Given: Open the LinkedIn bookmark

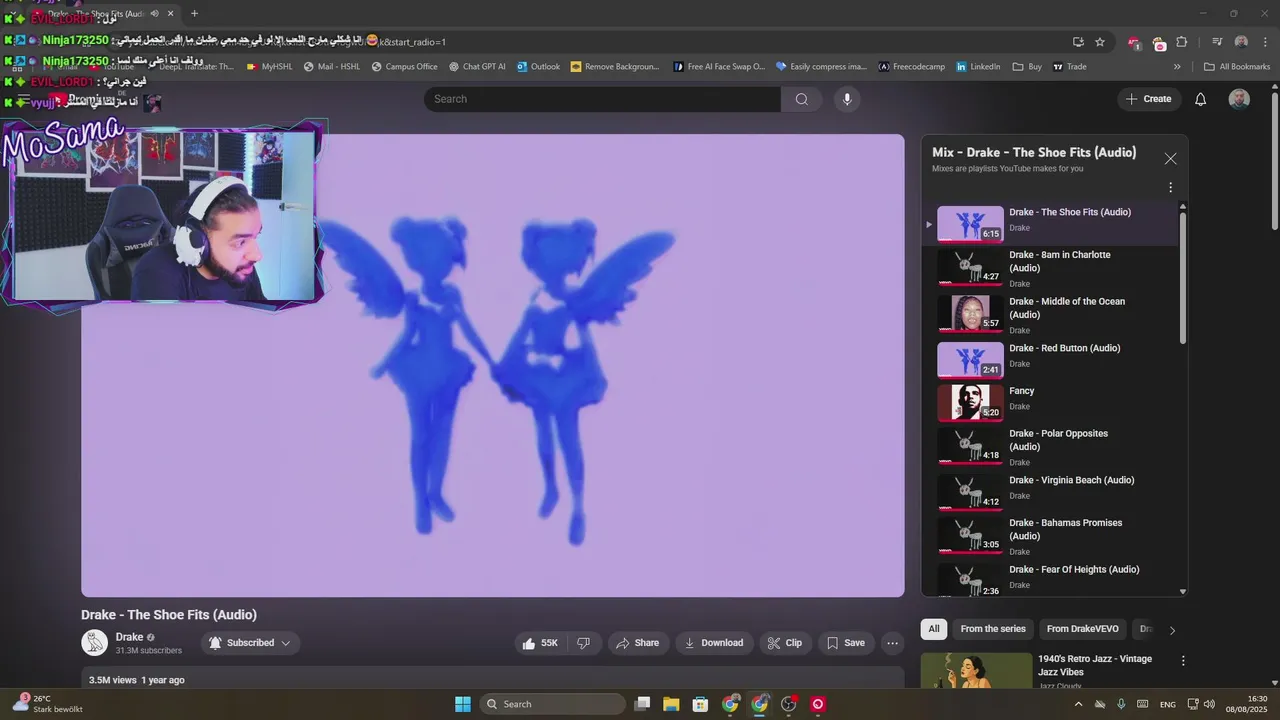Looking at the screenshot, I should tap(978, 67).
